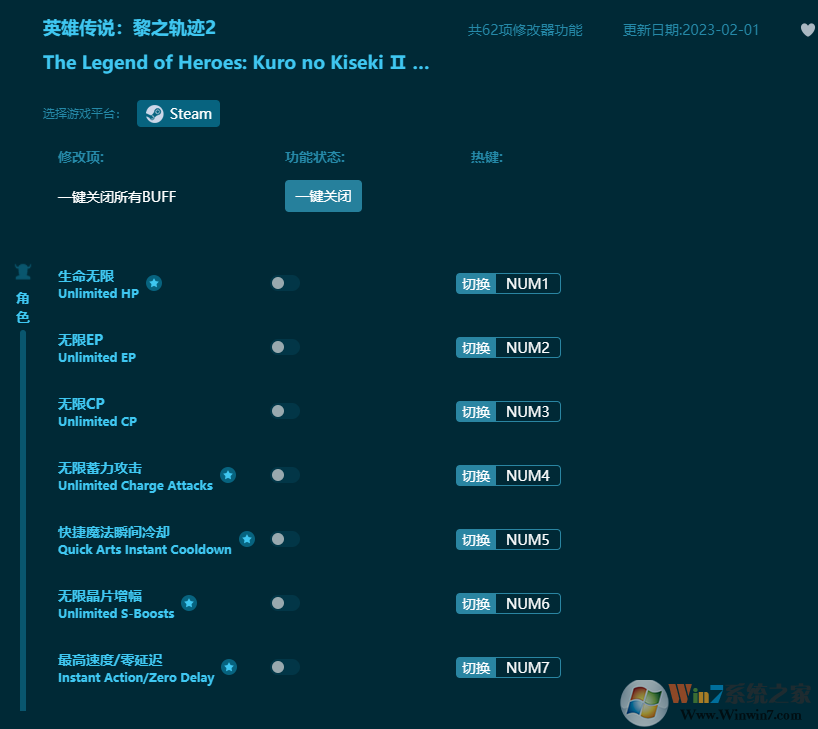Click star badge beside Instant Action/Zero Delay
818x729 pixels.
point(229,667)
